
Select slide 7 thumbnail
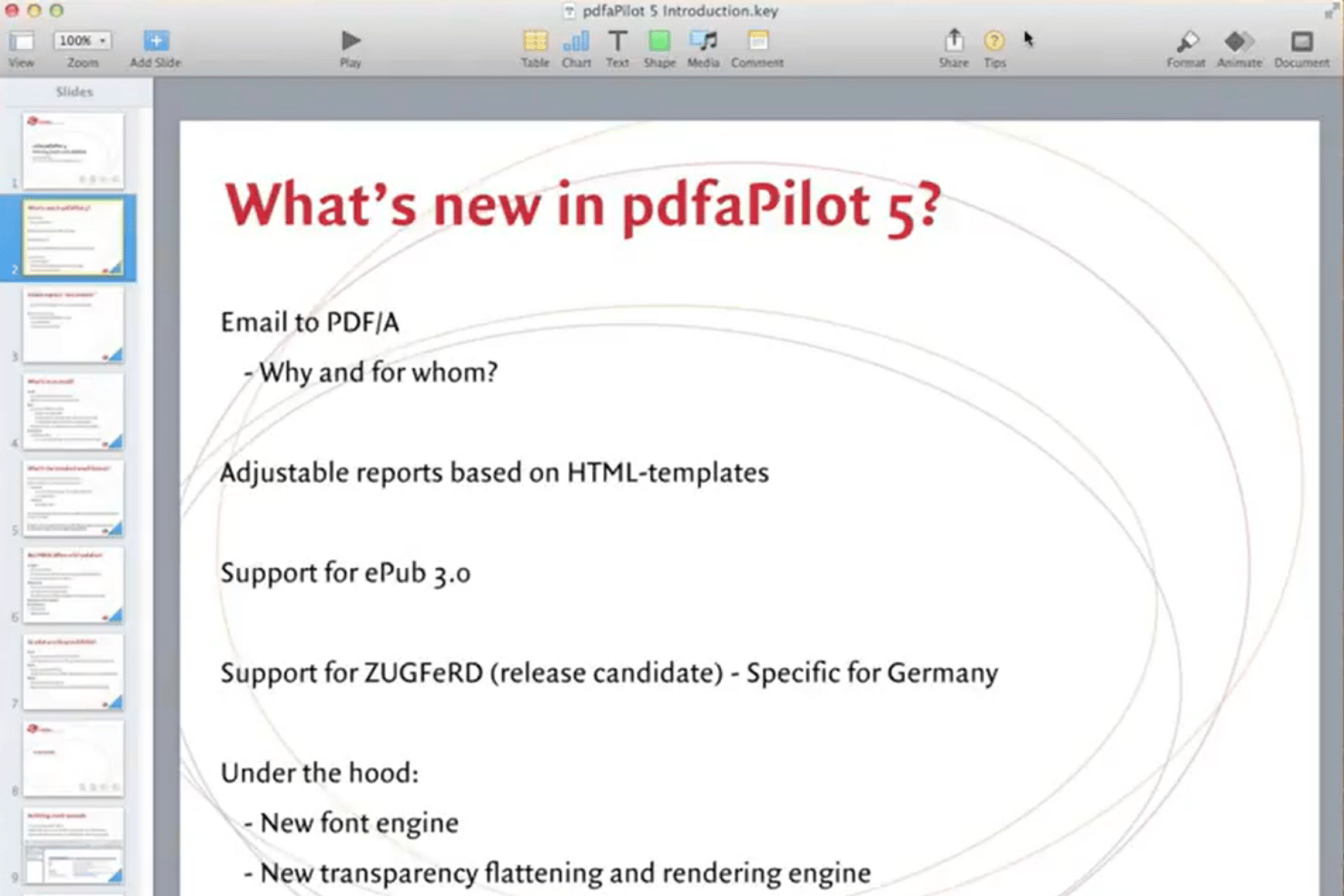point(73,673)
